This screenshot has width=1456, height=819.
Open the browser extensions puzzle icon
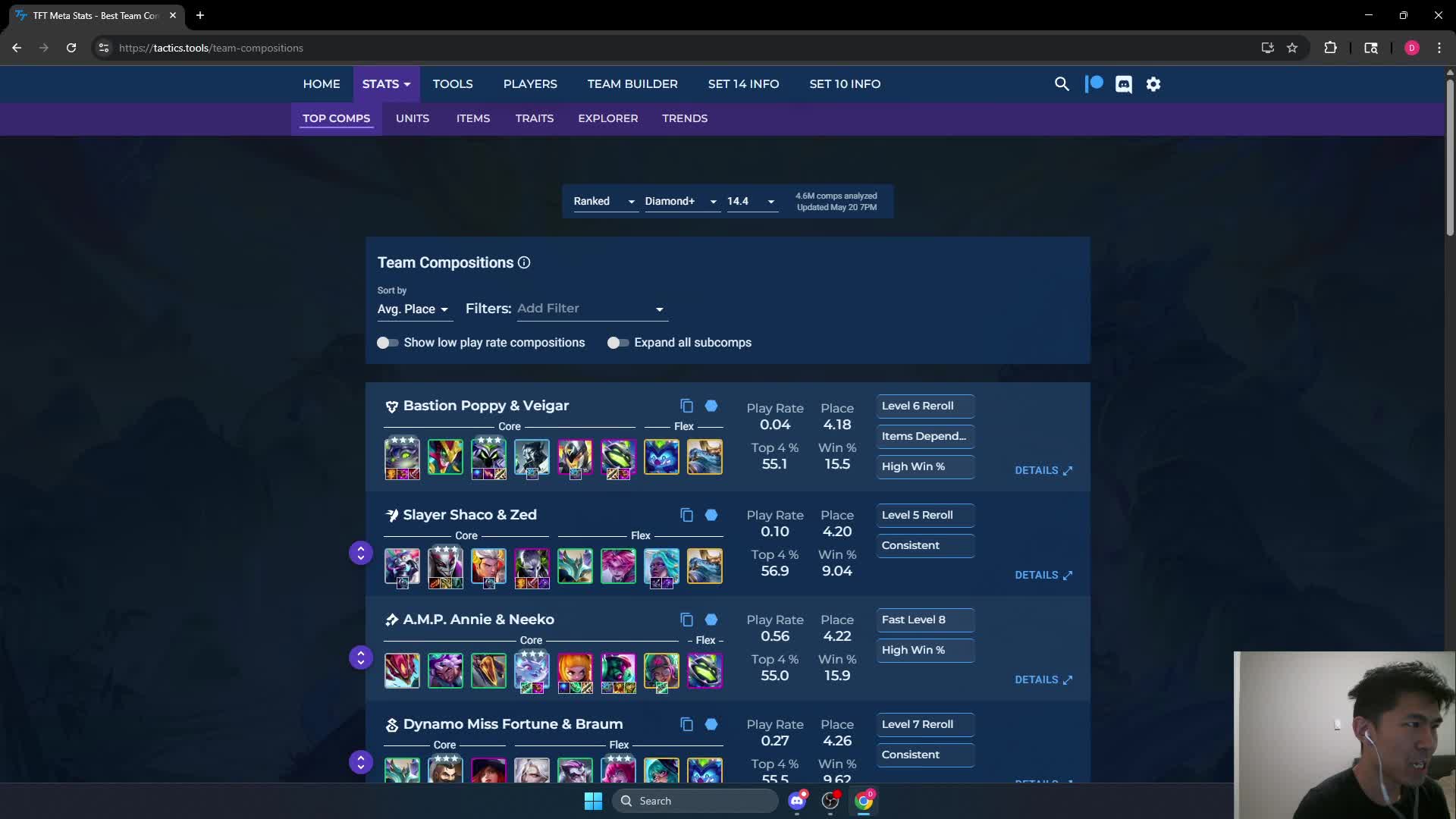tap(1330, 48)
